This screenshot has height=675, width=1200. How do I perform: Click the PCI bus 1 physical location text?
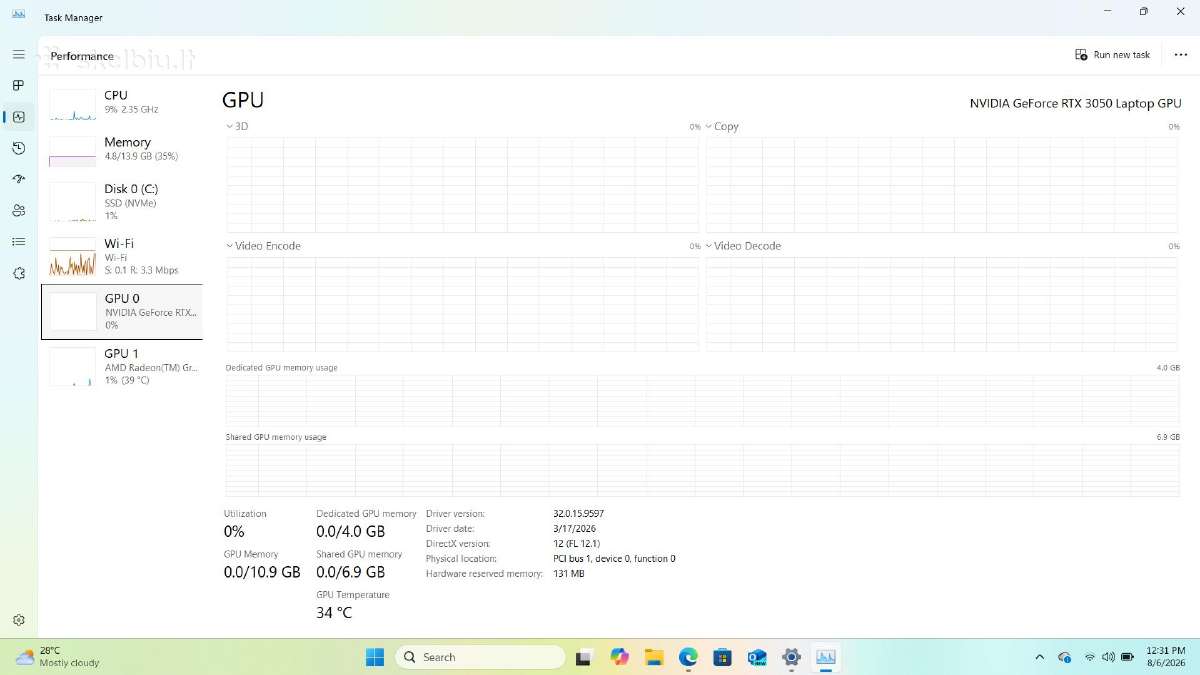point(614,559)
